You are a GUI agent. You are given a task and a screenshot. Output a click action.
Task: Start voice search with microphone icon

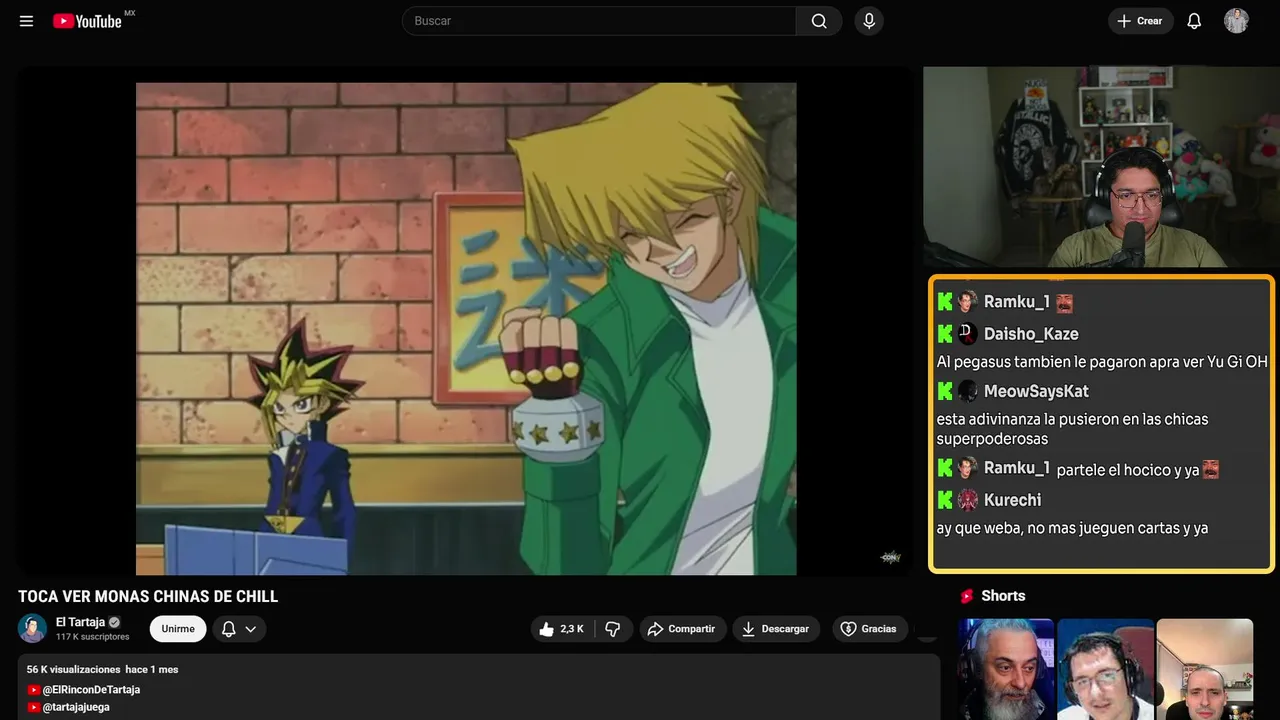[x=869, y=21]
